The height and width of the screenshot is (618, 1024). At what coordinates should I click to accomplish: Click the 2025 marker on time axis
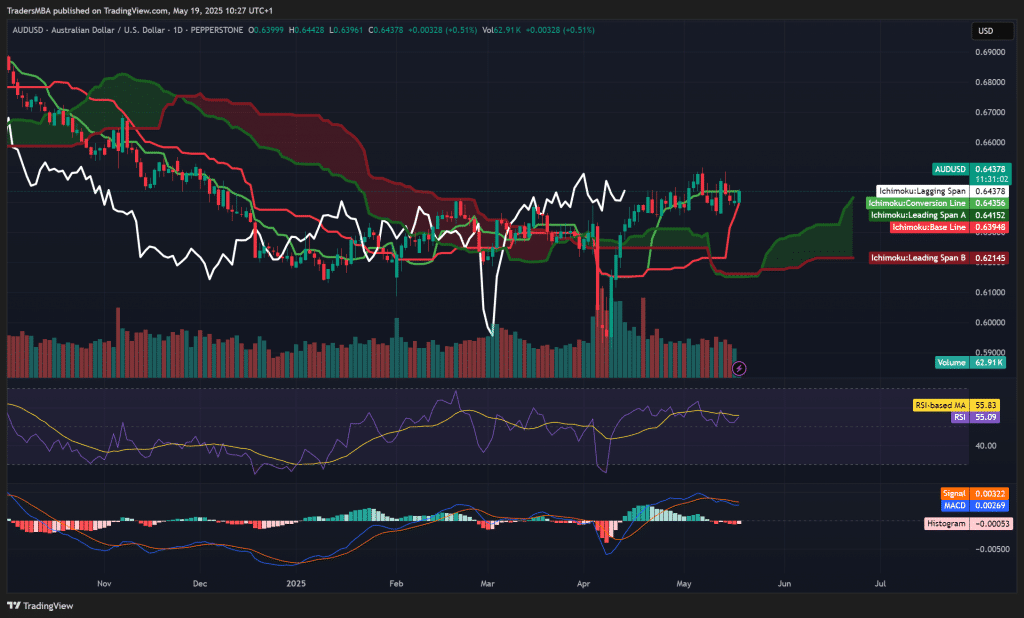295,581
